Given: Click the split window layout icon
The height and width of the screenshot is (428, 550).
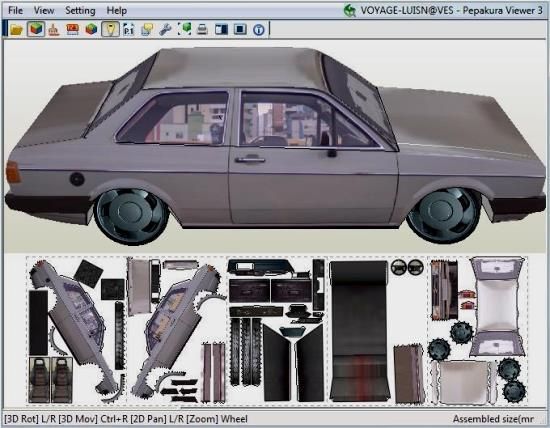Looking at the screenshot, I should [x=221, y=29].
